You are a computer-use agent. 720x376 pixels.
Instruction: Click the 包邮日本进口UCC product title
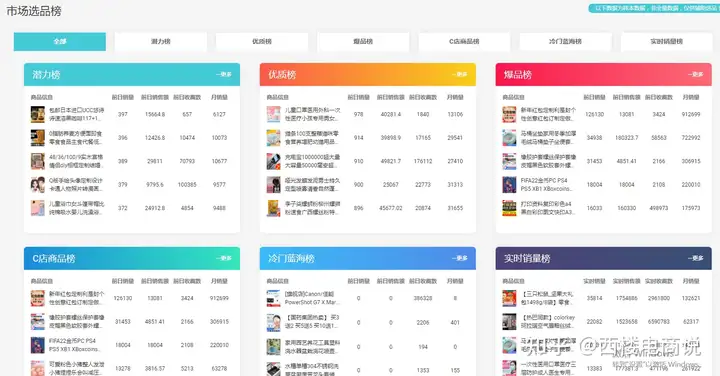click(77, 114)
